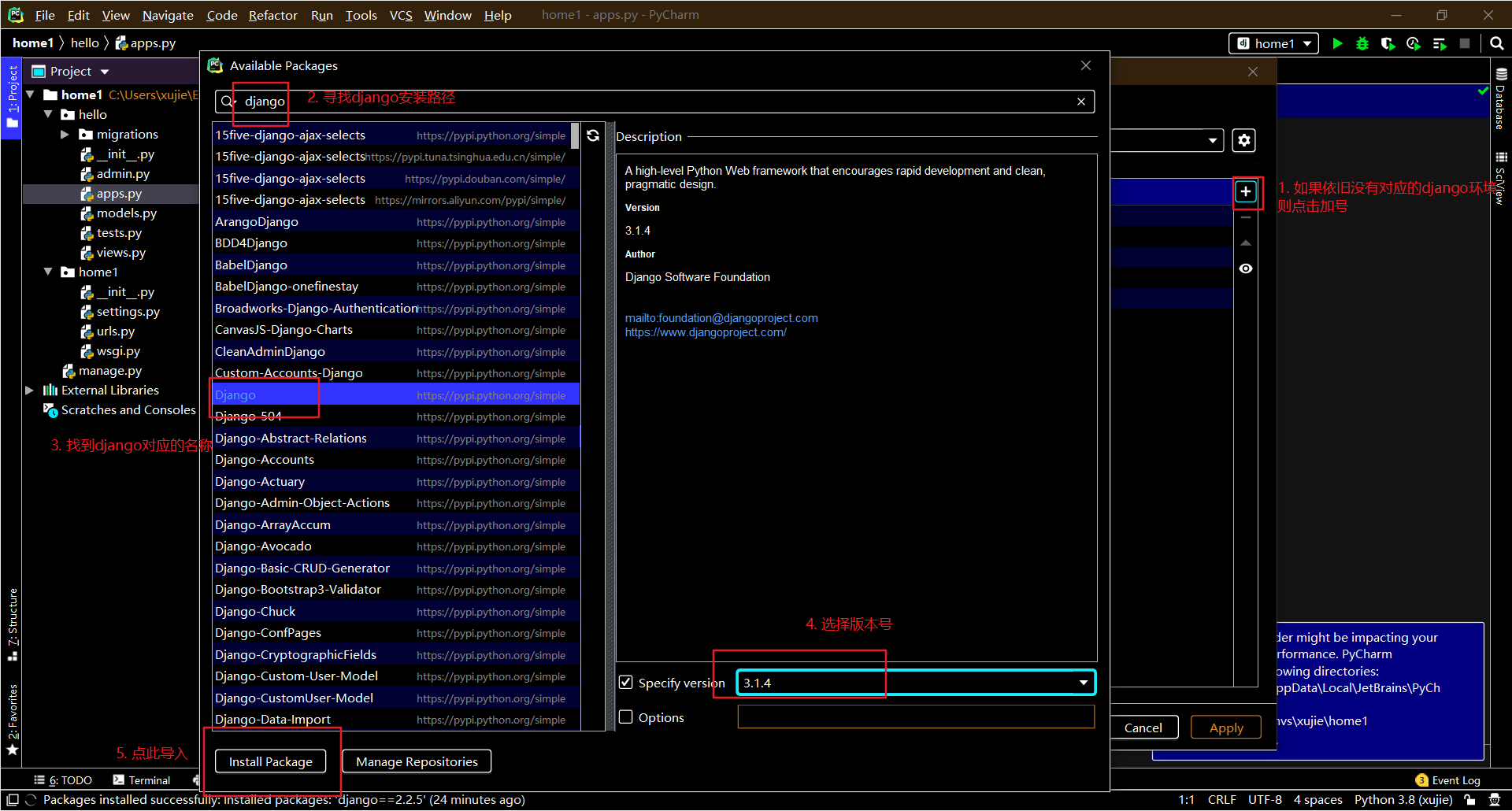Click Manage Repositories button
Image resolution: width=1512 pixels, height=811 pixels.
(x=417, y=761)
